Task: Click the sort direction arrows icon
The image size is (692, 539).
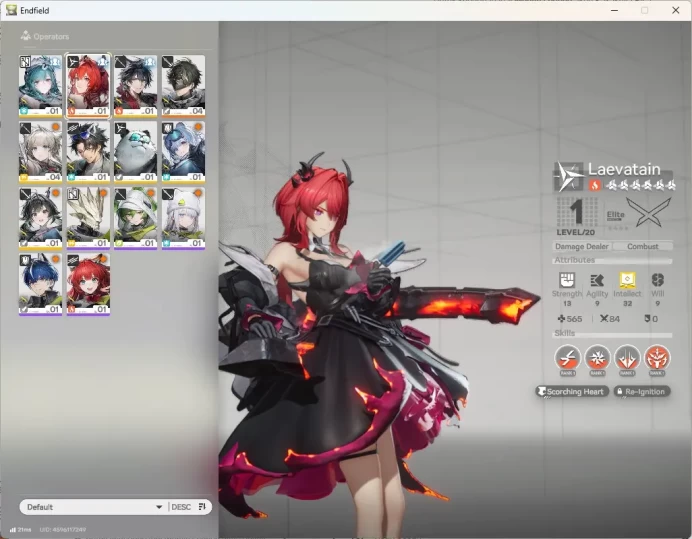Action: (x=202, y=506)
